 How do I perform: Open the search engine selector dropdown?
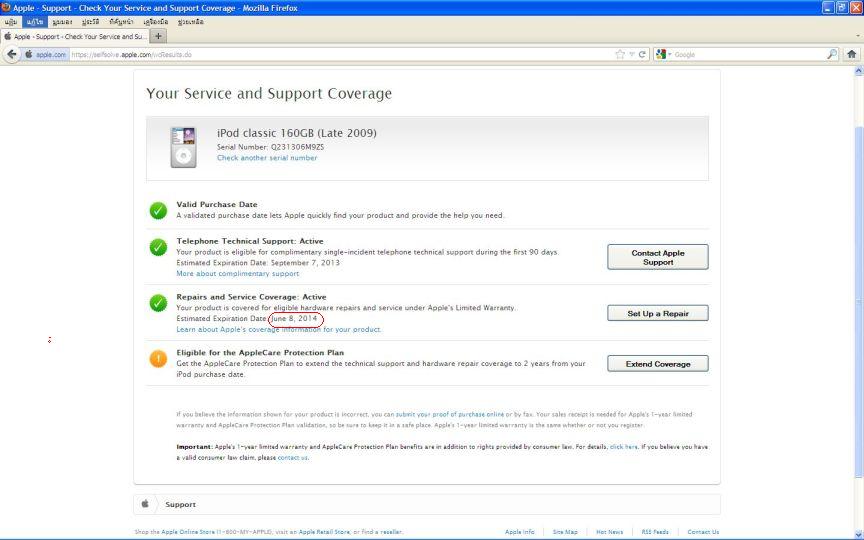664,54
